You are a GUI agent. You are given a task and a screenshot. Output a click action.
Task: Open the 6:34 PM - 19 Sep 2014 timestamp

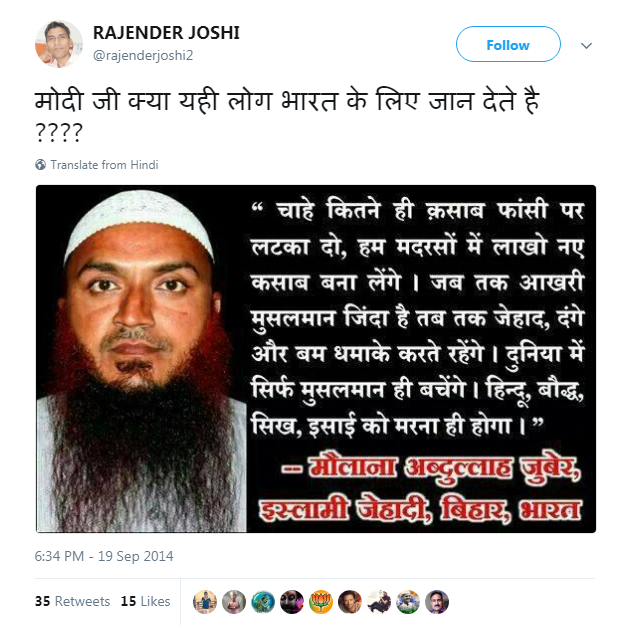pos(104,556)
